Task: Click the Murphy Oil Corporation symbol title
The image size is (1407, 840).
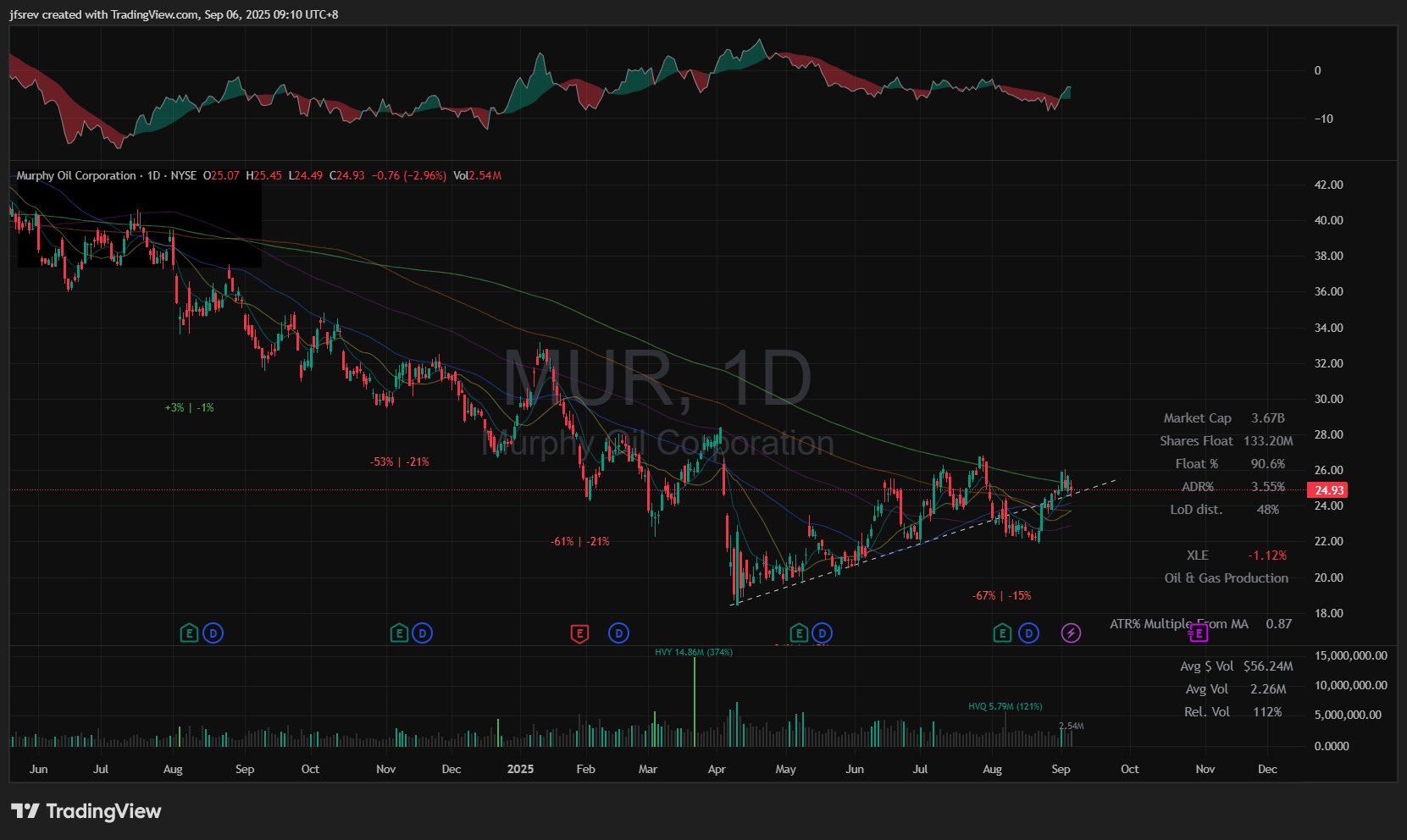Action: coord(76,175)
